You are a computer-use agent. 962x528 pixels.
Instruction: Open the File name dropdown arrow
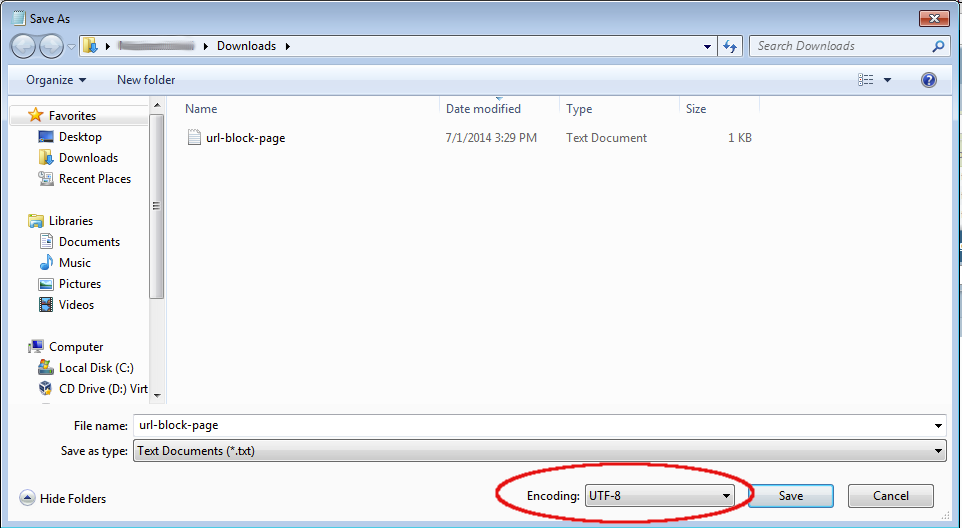(938, 426)
